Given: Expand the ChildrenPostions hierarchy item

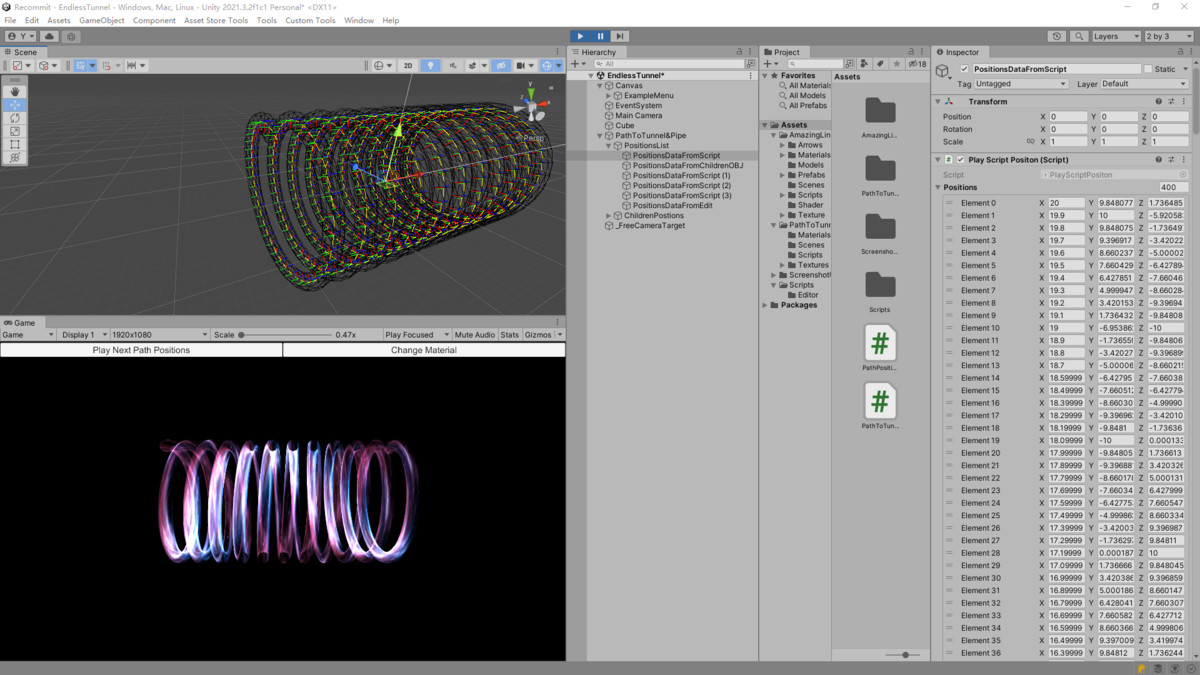Looking at the screenshot, I should pos(608,216).
